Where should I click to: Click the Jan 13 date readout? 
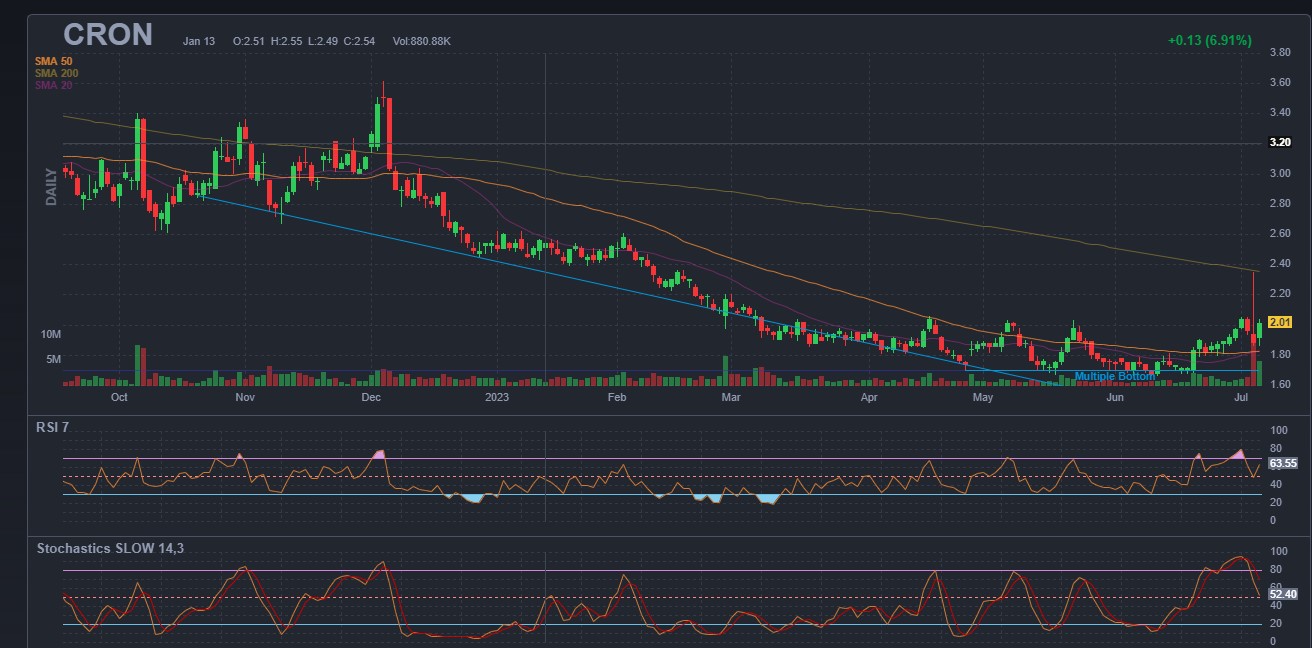199,41
